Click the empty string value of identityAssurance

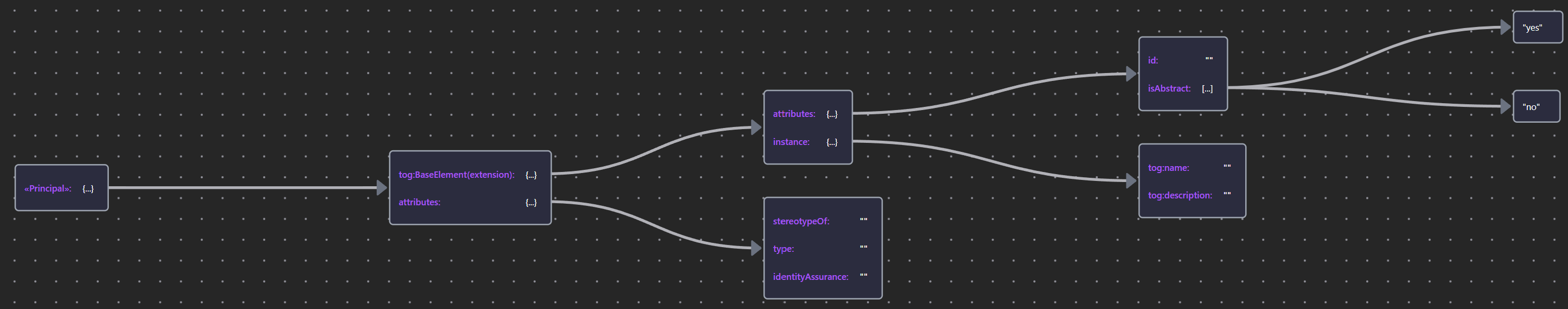[x=864, y=276]
